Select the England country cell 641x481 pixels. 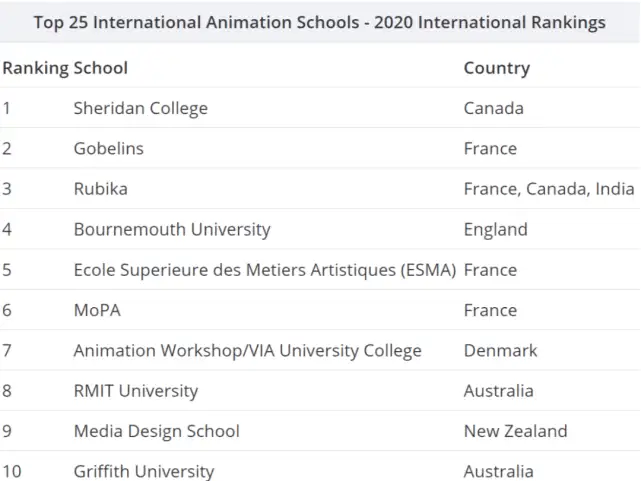(495, 229)
